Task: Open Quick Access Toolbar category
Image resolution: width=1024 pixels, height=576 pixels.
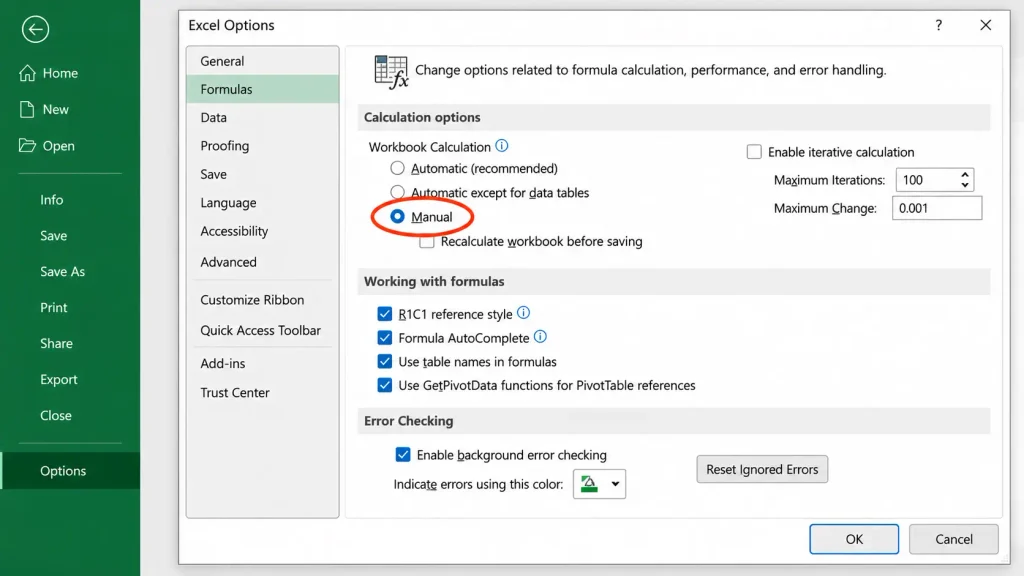Action: pyautogui.click(x=263, y=330)
